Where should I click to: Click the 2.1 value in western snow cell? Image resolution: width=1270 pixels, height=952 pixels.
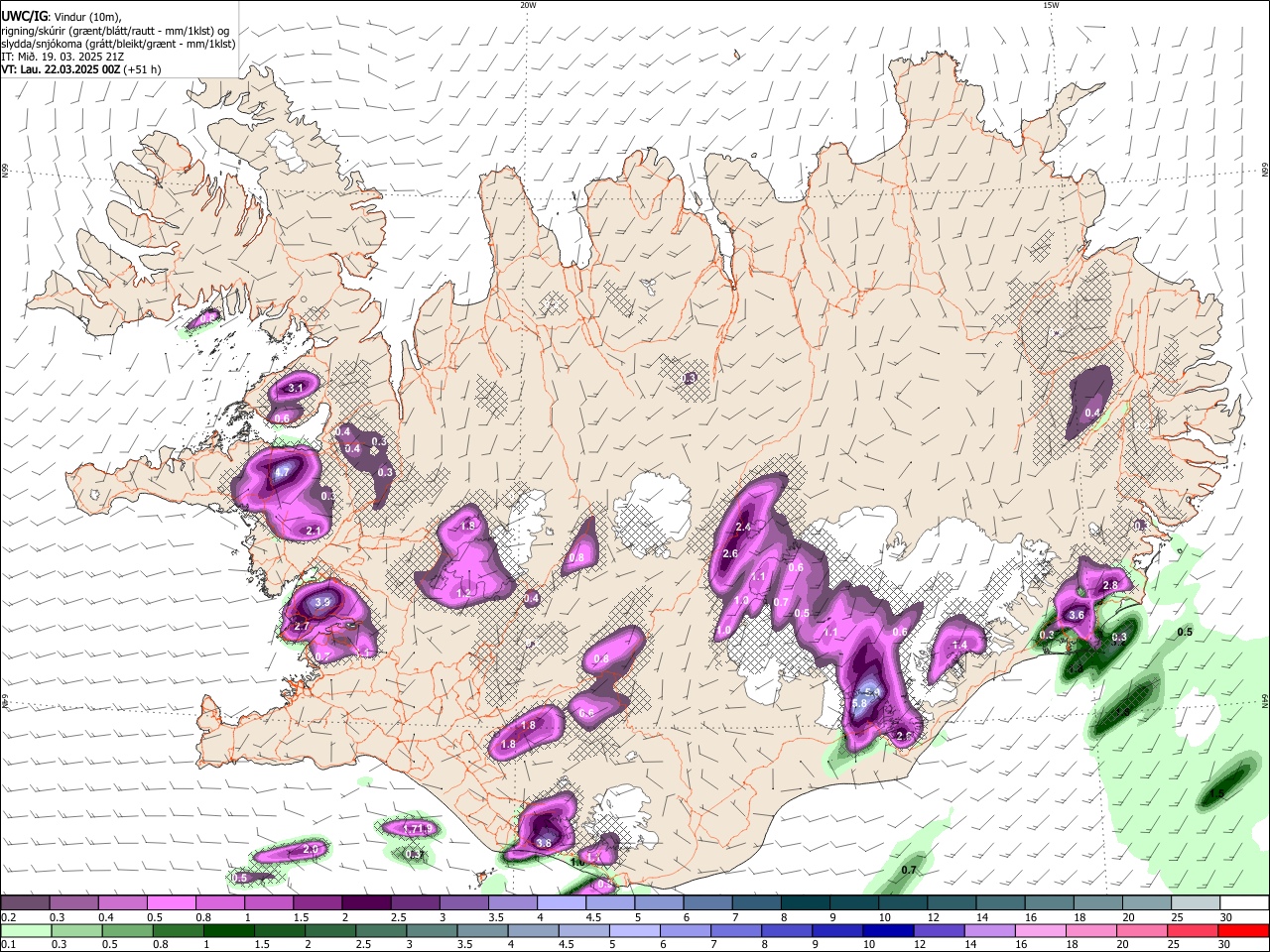pos(313,532)
